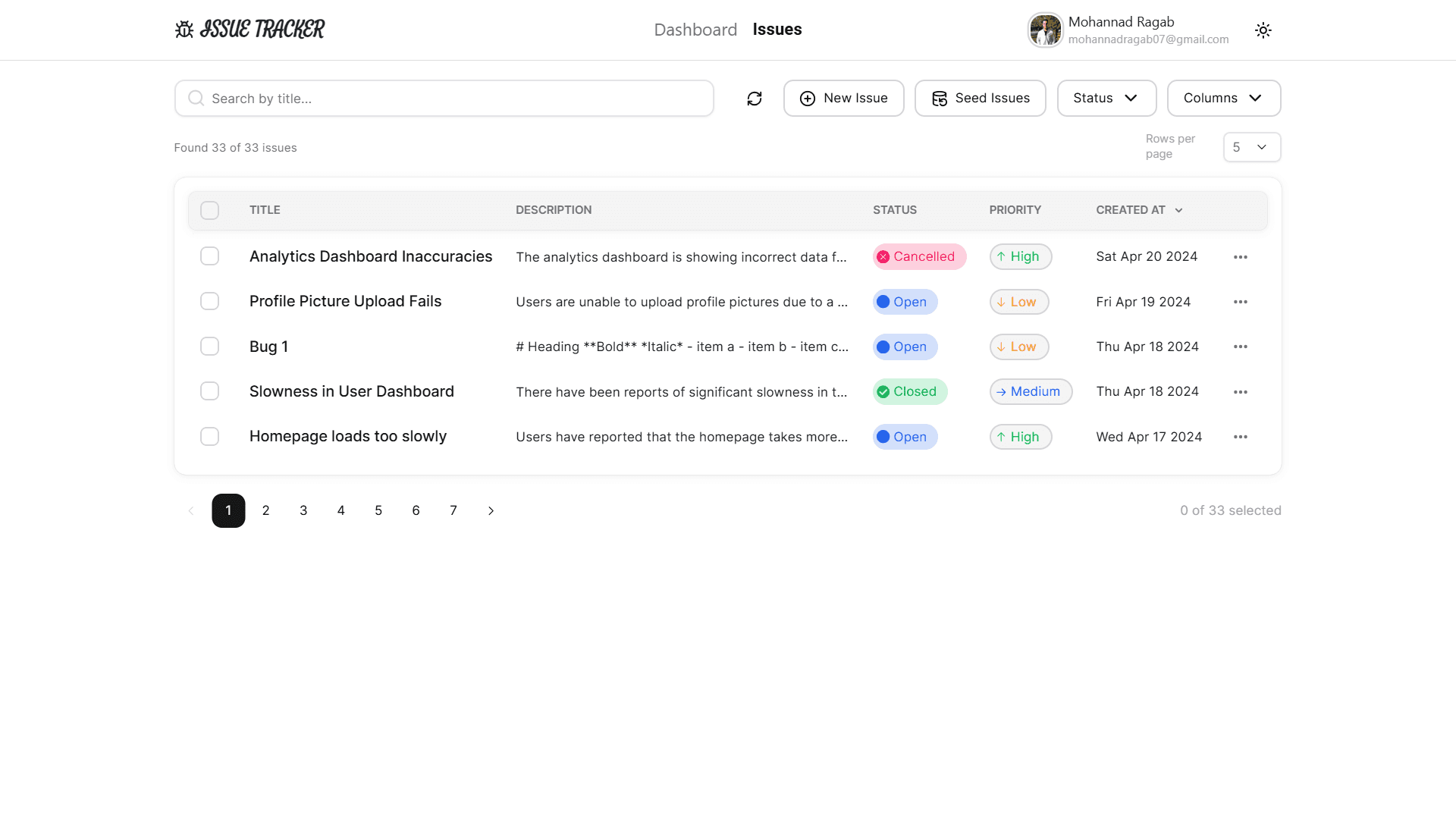Click Low priority badge of Profile Picture row
The width and height of the screenshot is (1456, 819).
(x=1019, y=302)
